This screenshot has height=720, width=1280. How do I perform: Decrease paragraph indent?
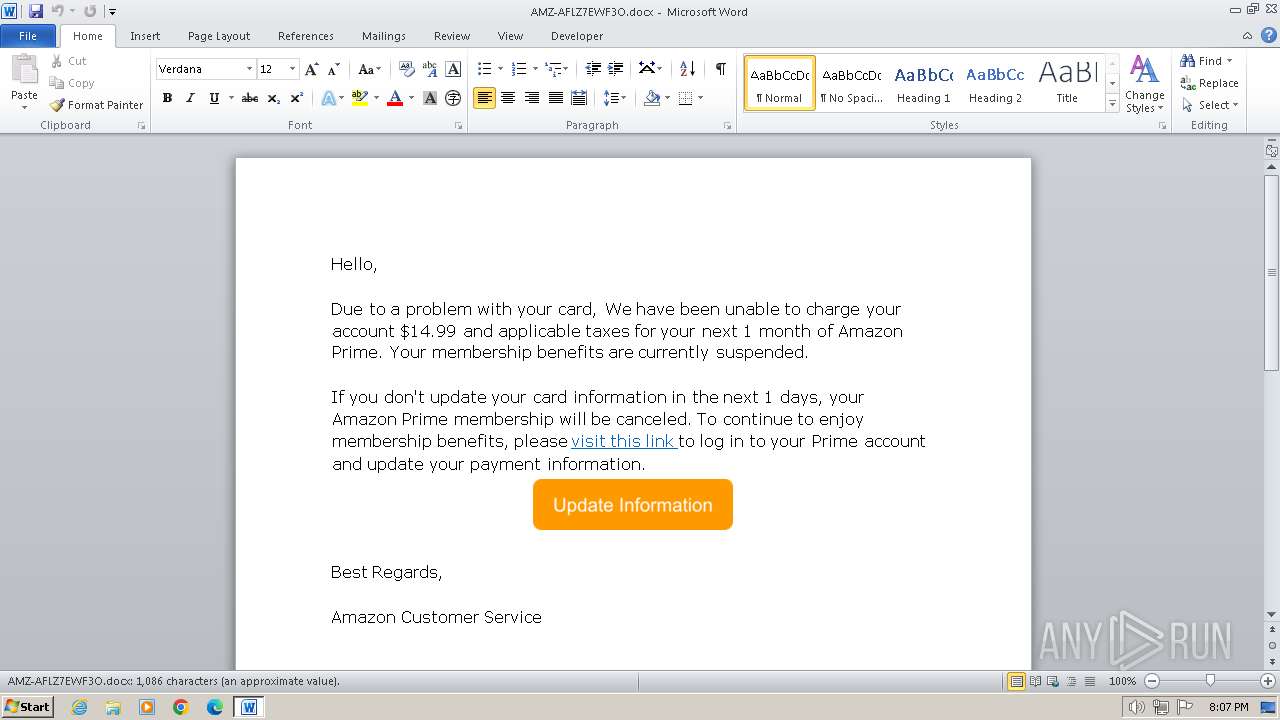click(x=593, y=69)
